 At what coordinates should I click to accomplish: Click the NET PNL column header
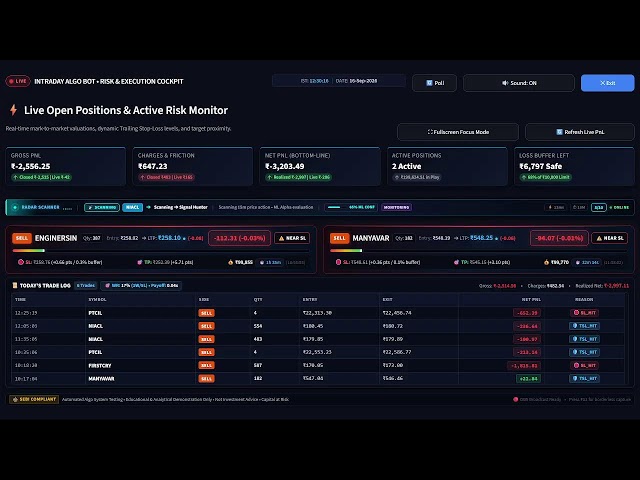coord(531,300)
